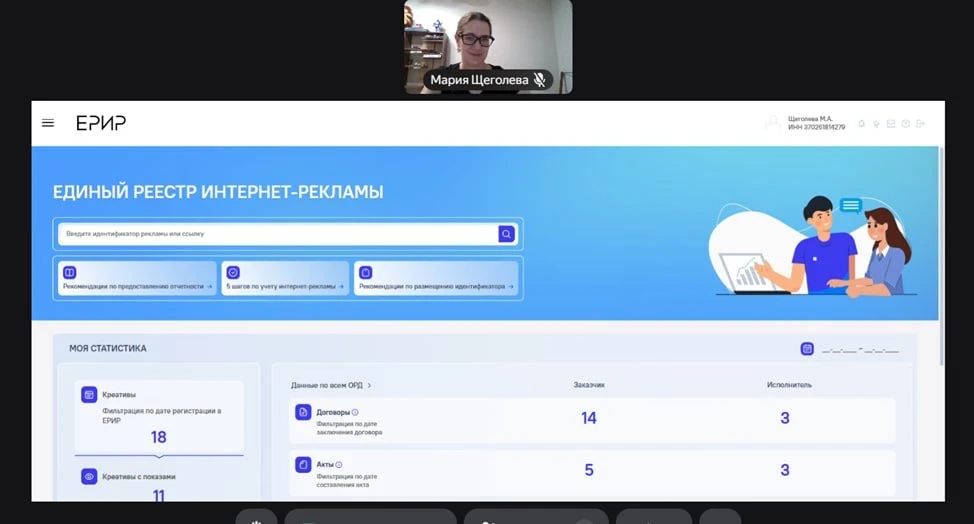The image size is (974, 524).
Task: Click the ЕДИНЫЙ РЕЕСТР ИНТЕРНЕТ-РЕКЛАМЫ heading
Action: click(217, 192)
